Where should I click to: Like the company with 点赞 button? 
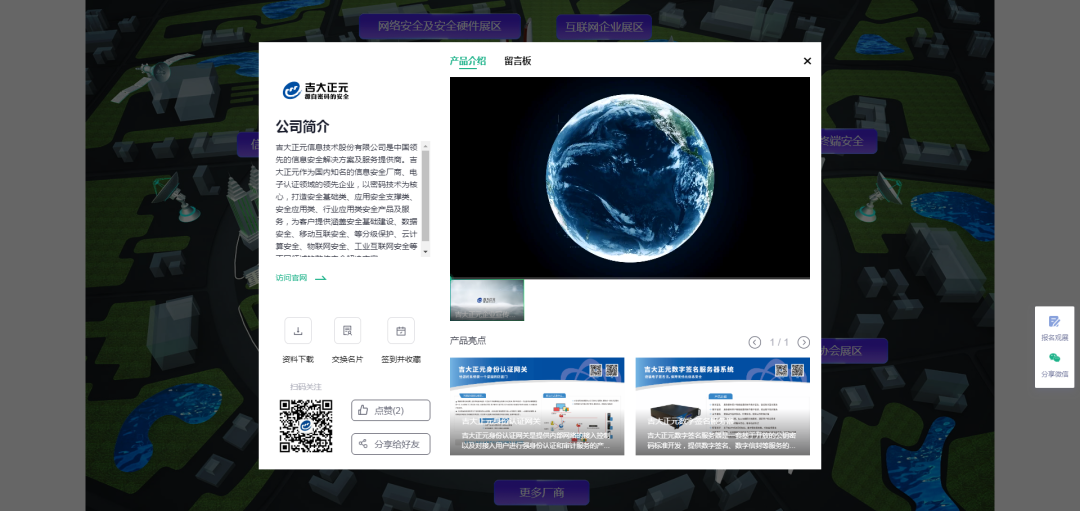(x=390, y=410)
